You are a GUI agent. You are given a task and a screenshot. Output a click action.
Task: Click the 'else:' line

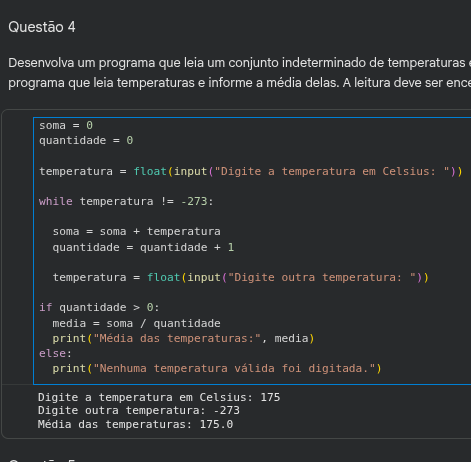tap(55, 353)
